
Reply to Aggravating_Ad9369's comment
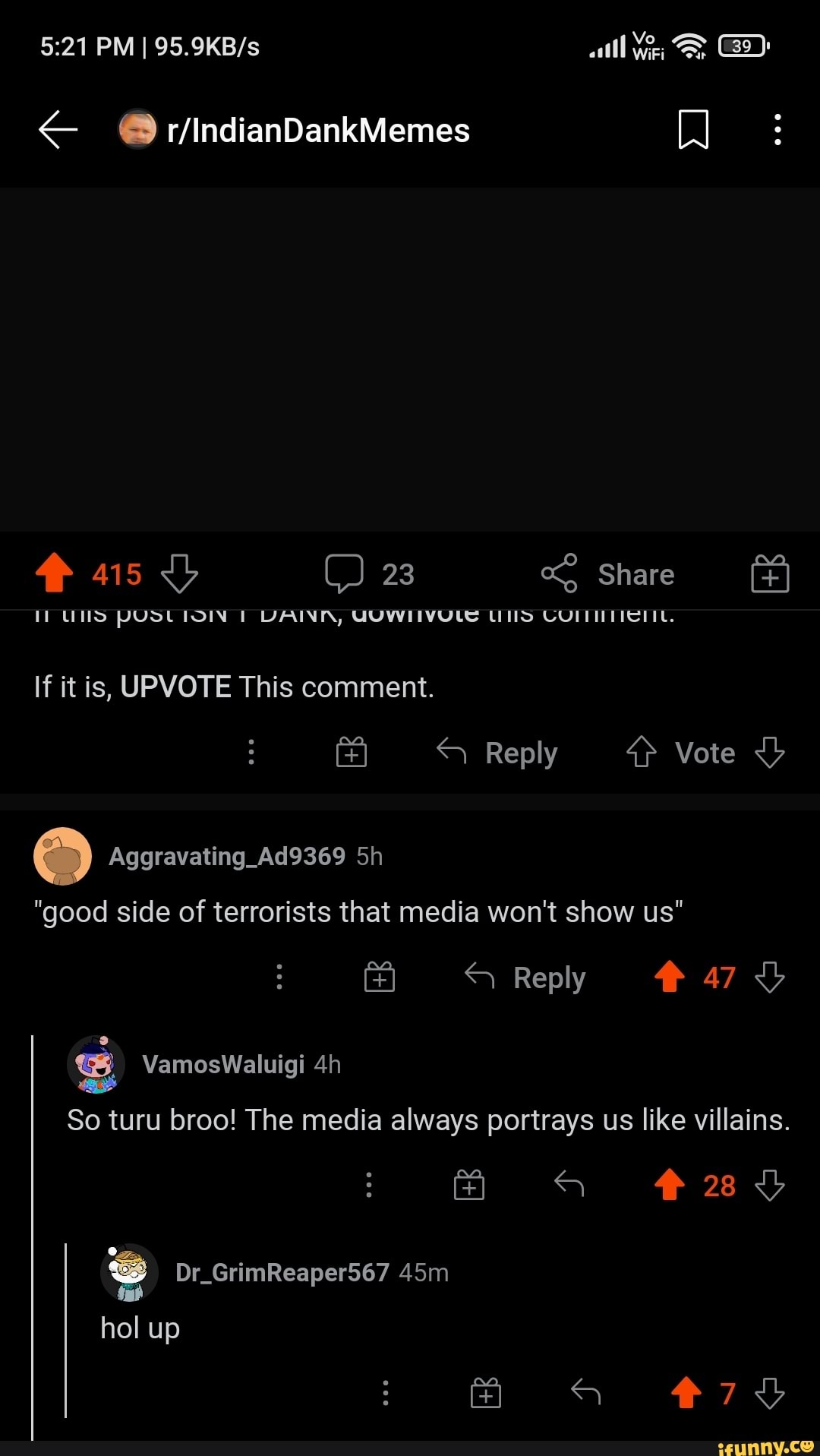click(x=525, y=978)
